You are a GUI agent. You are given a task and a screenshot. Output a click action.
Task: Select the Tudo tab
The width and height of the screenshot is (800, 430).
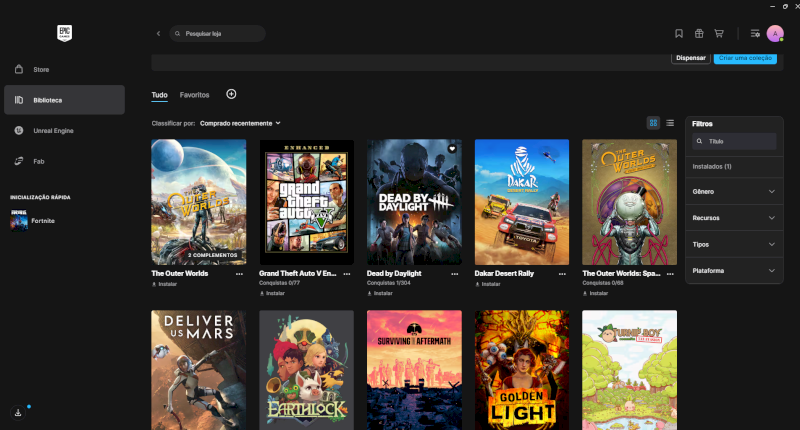[x=159, y=95]
